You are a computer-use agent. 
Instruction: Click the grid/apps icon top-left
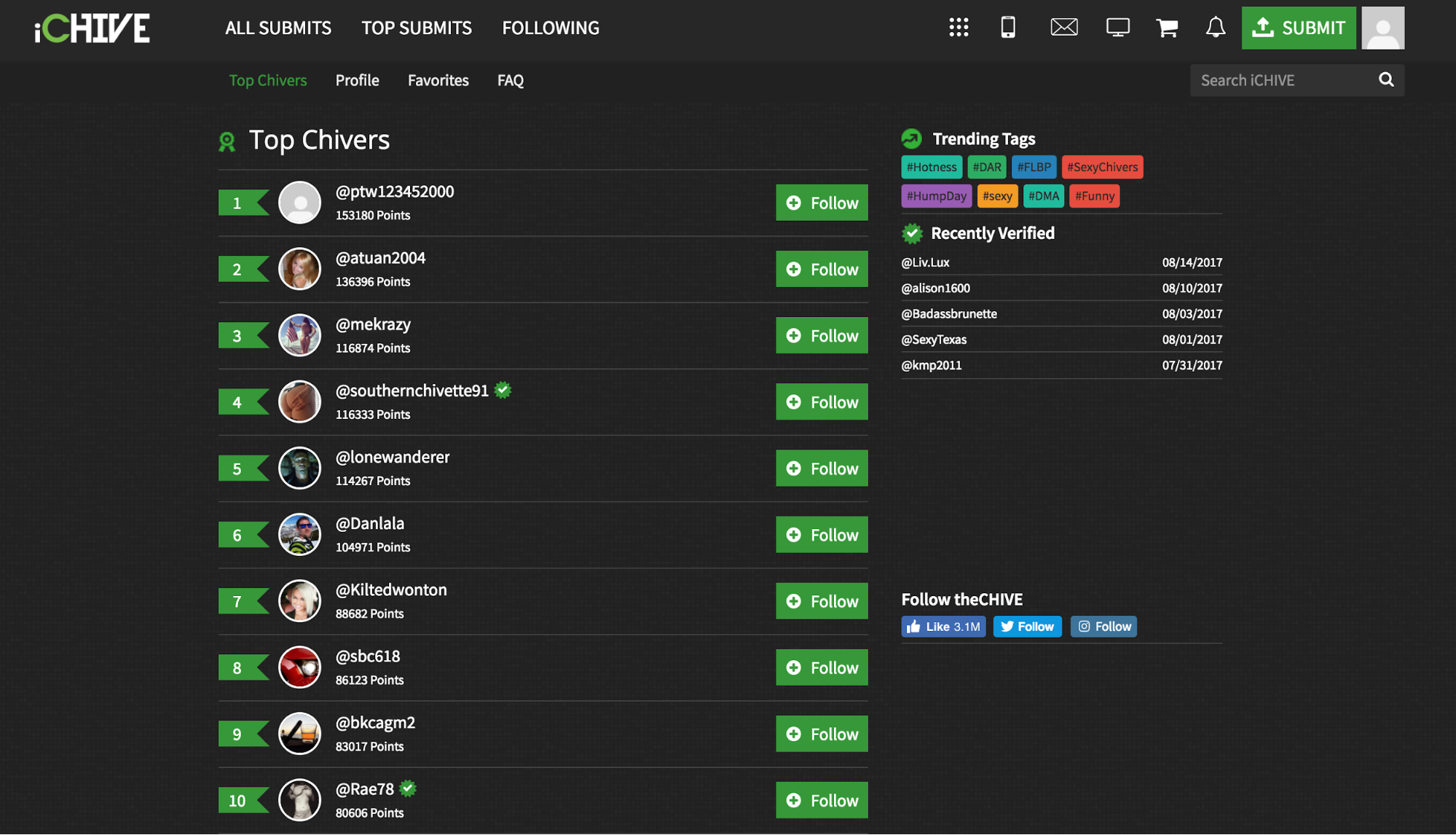[958, 27]
